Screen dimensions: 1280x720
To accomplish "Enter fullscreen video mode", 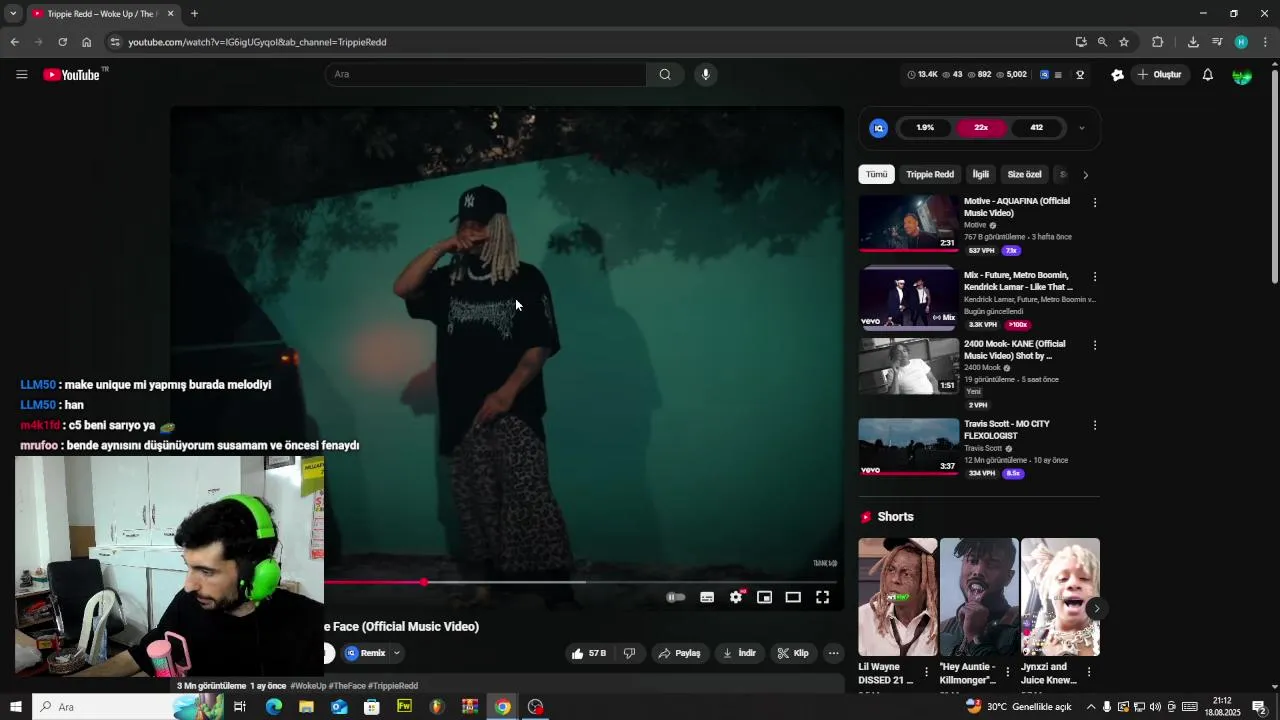I will click(x=822, y=597).
